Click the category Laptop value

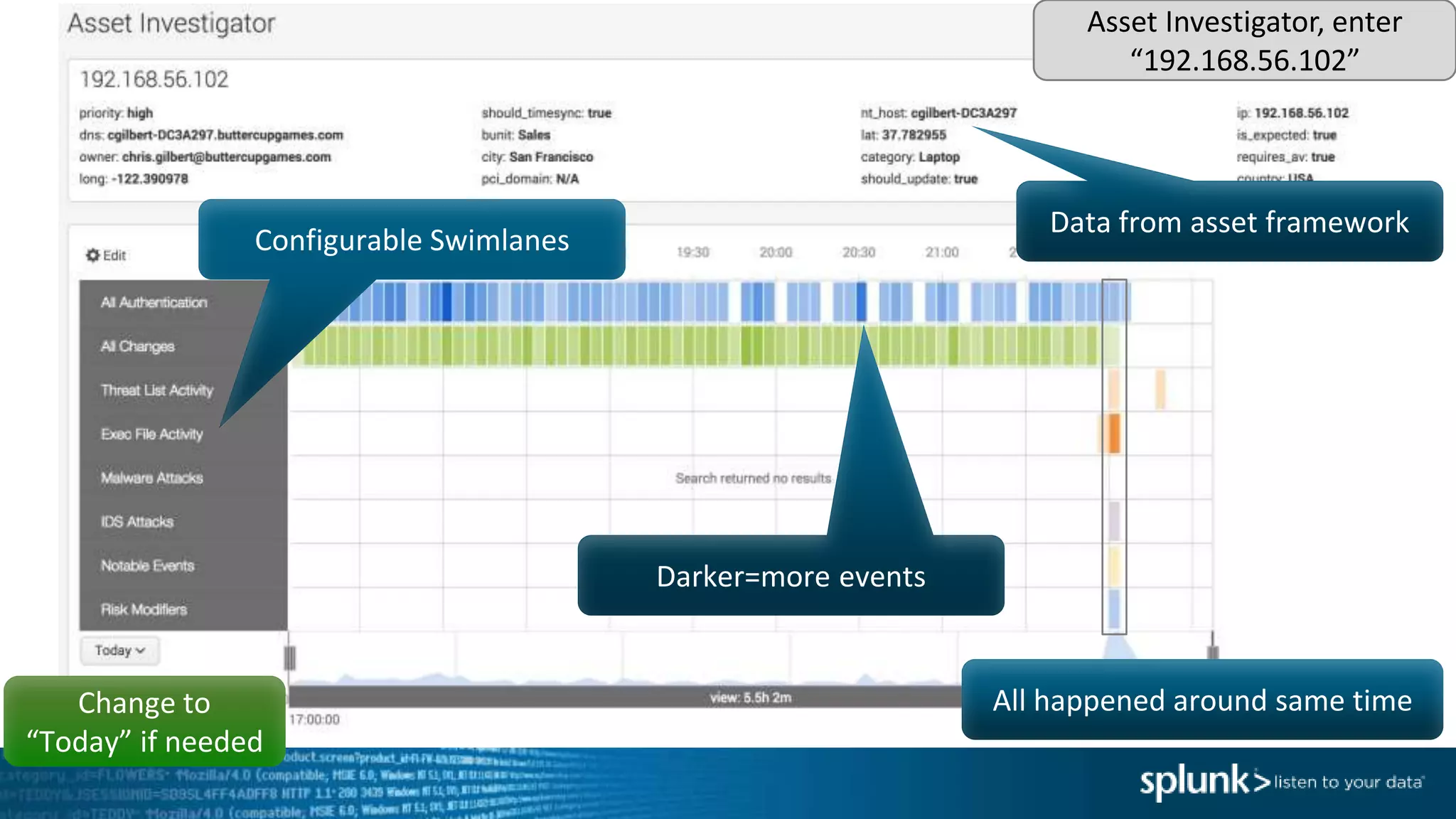pyautogui.click(x=939, y=157)
